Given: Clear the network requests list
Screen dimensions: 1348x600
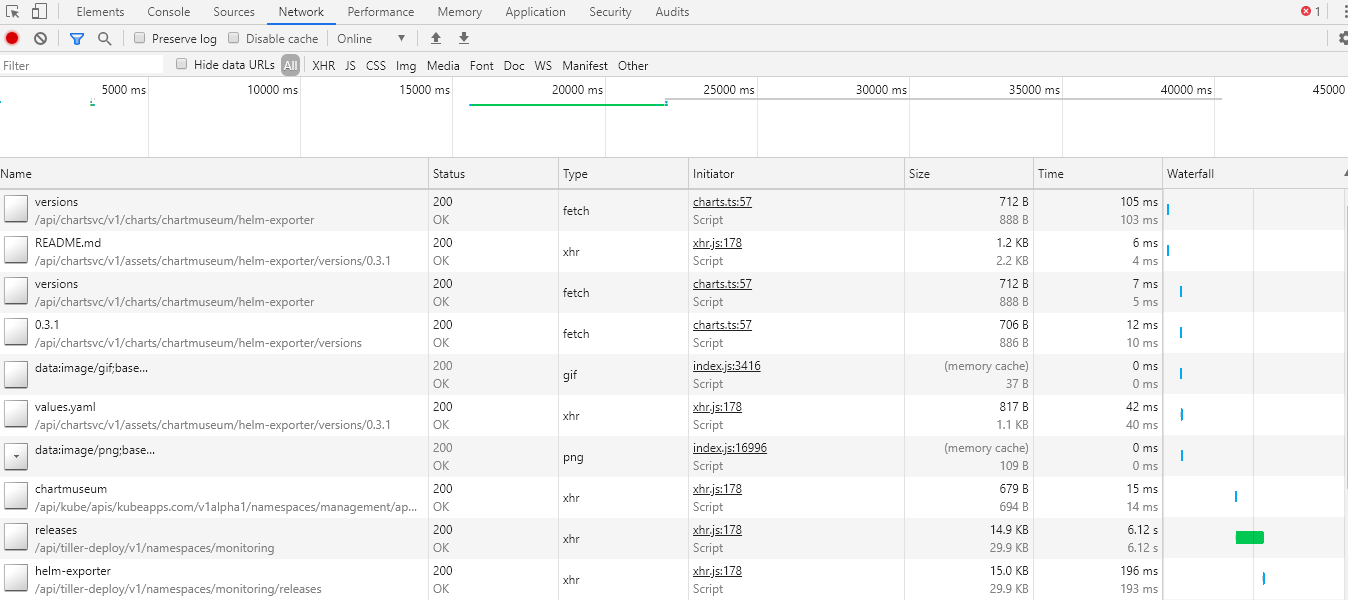Looking at the screenshot, I should coord(40,38).
